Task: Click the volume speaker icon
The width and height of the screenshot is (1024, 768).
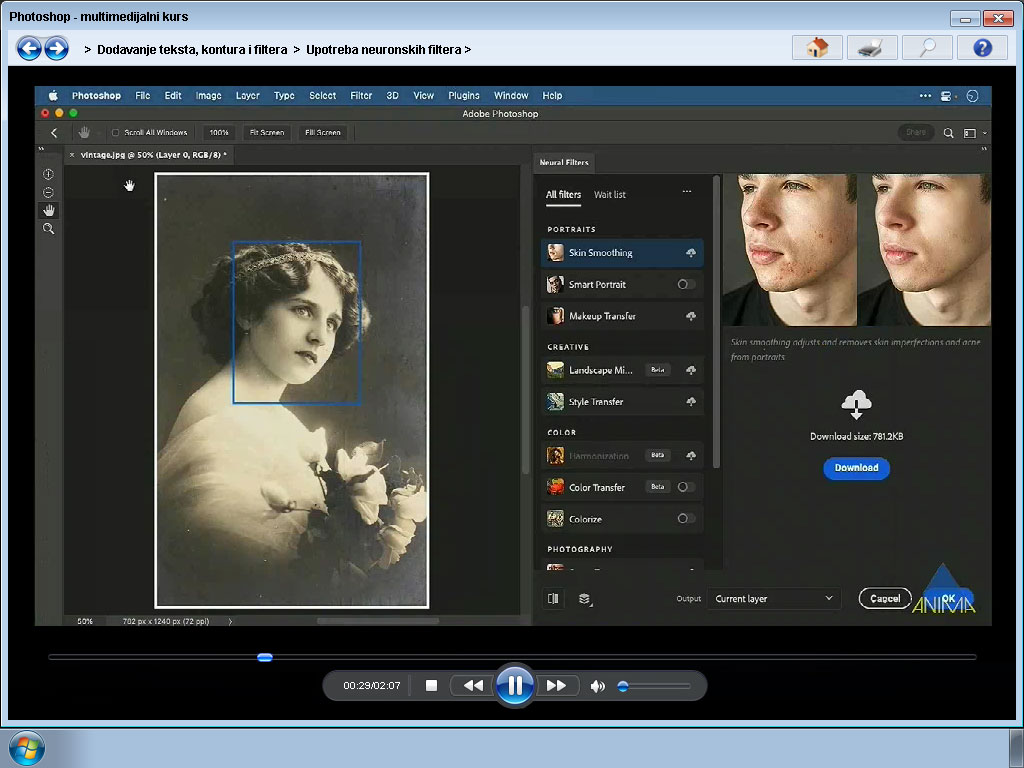Action: pos(597,686)
